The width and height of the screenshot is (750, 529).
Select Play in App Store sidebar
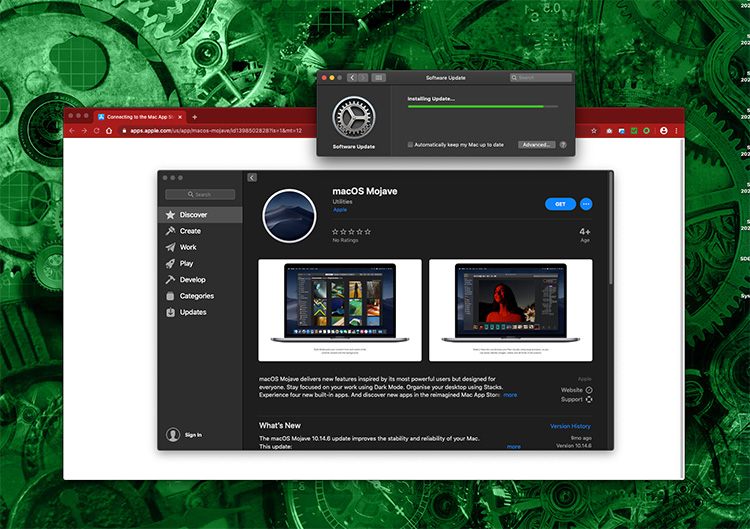pos(200,264)
